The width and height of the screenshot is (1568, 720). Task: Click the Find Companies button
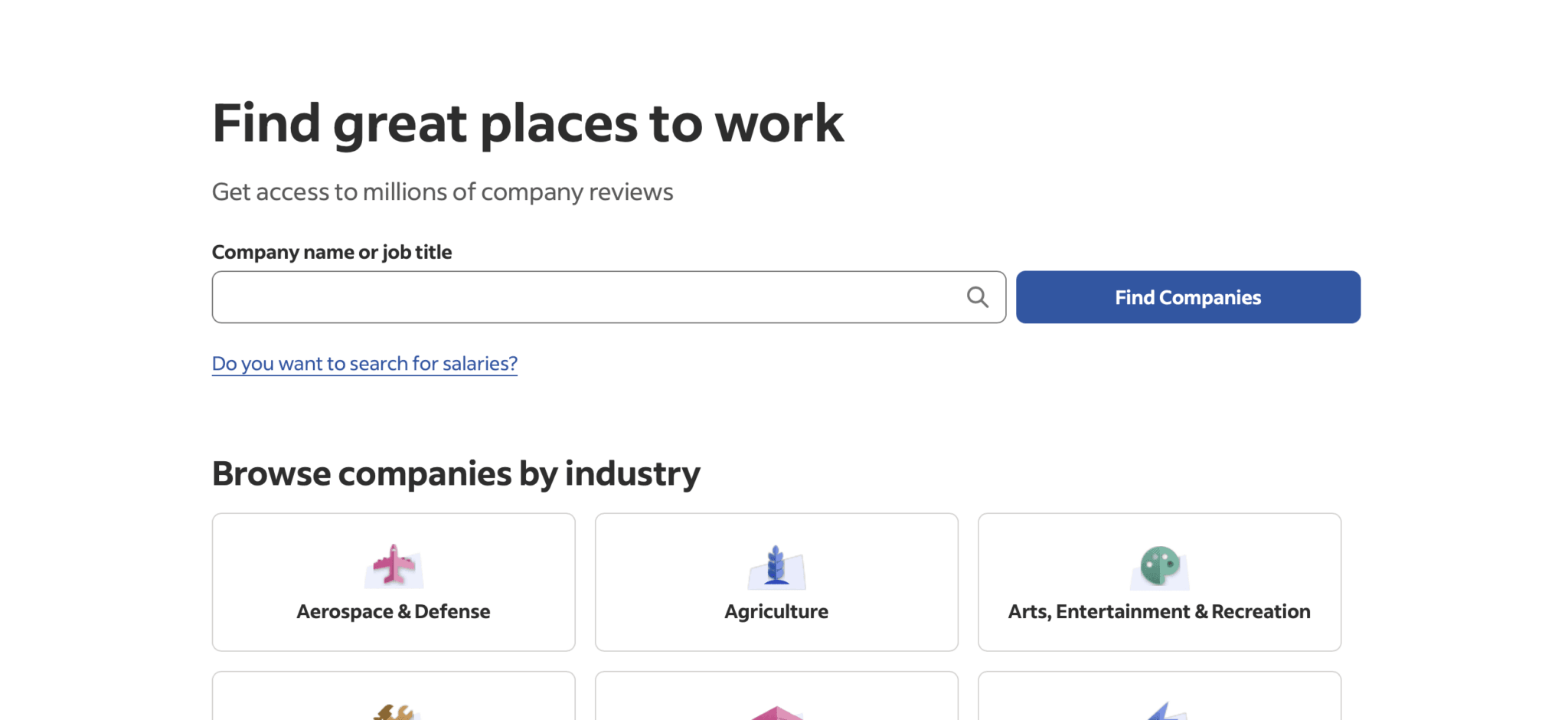pos(1187,296)
